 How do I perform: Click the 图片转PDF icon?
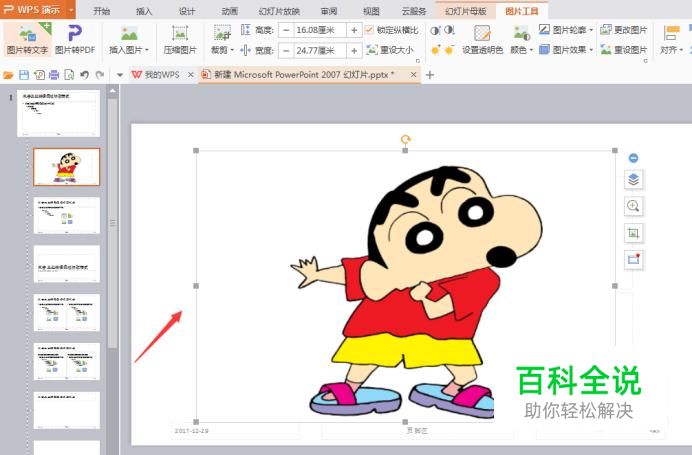(75, 34)
